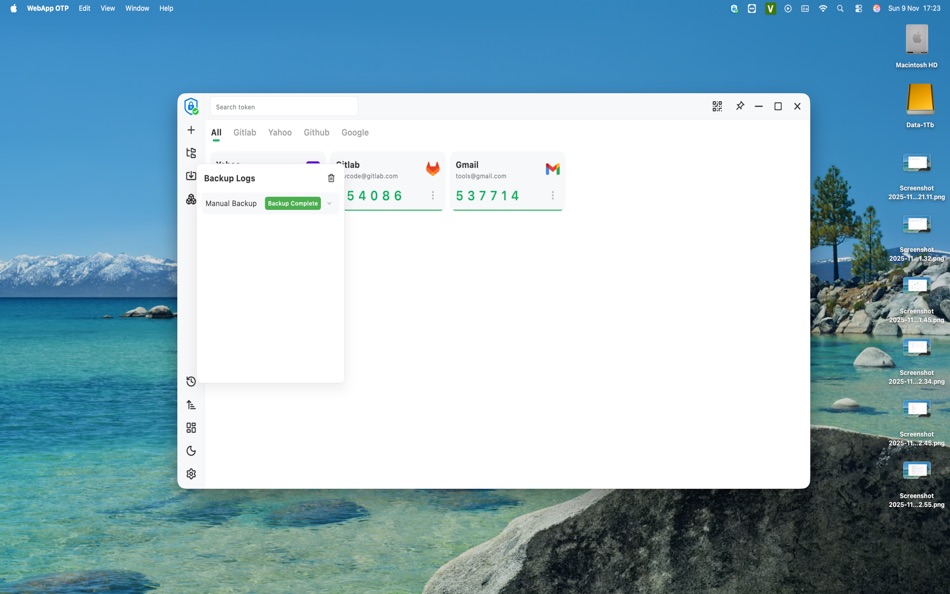Open the WebApp OTP app menu

pyautogui.click(x=47, y=8)
